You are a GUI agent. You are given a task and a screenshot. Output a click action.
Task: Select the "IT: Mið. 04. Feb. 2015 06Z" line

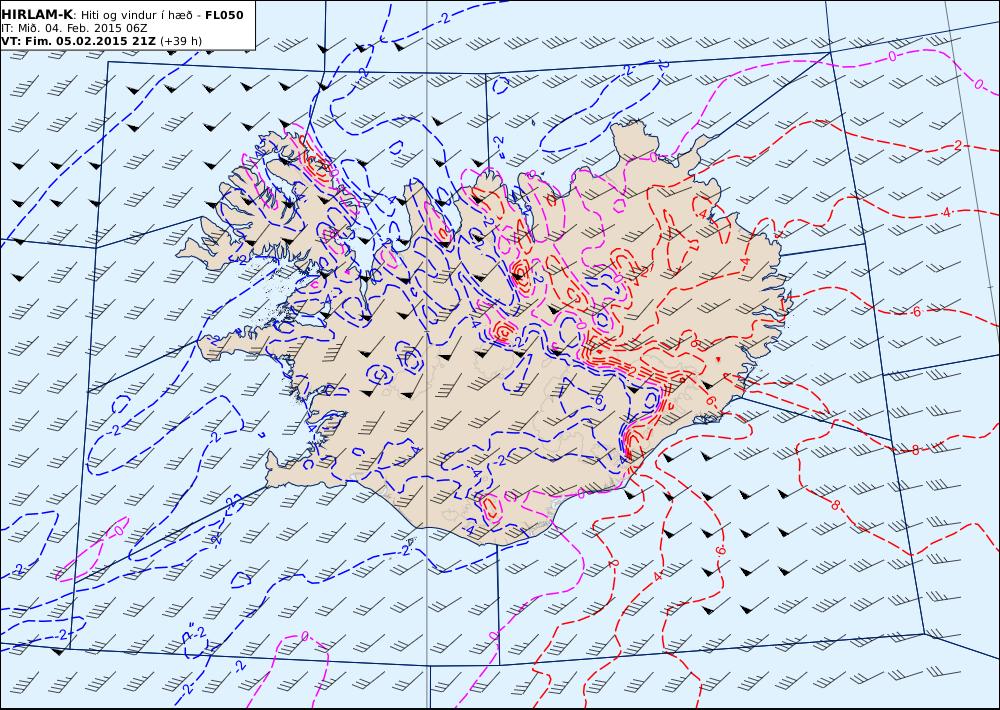point(75,28)
